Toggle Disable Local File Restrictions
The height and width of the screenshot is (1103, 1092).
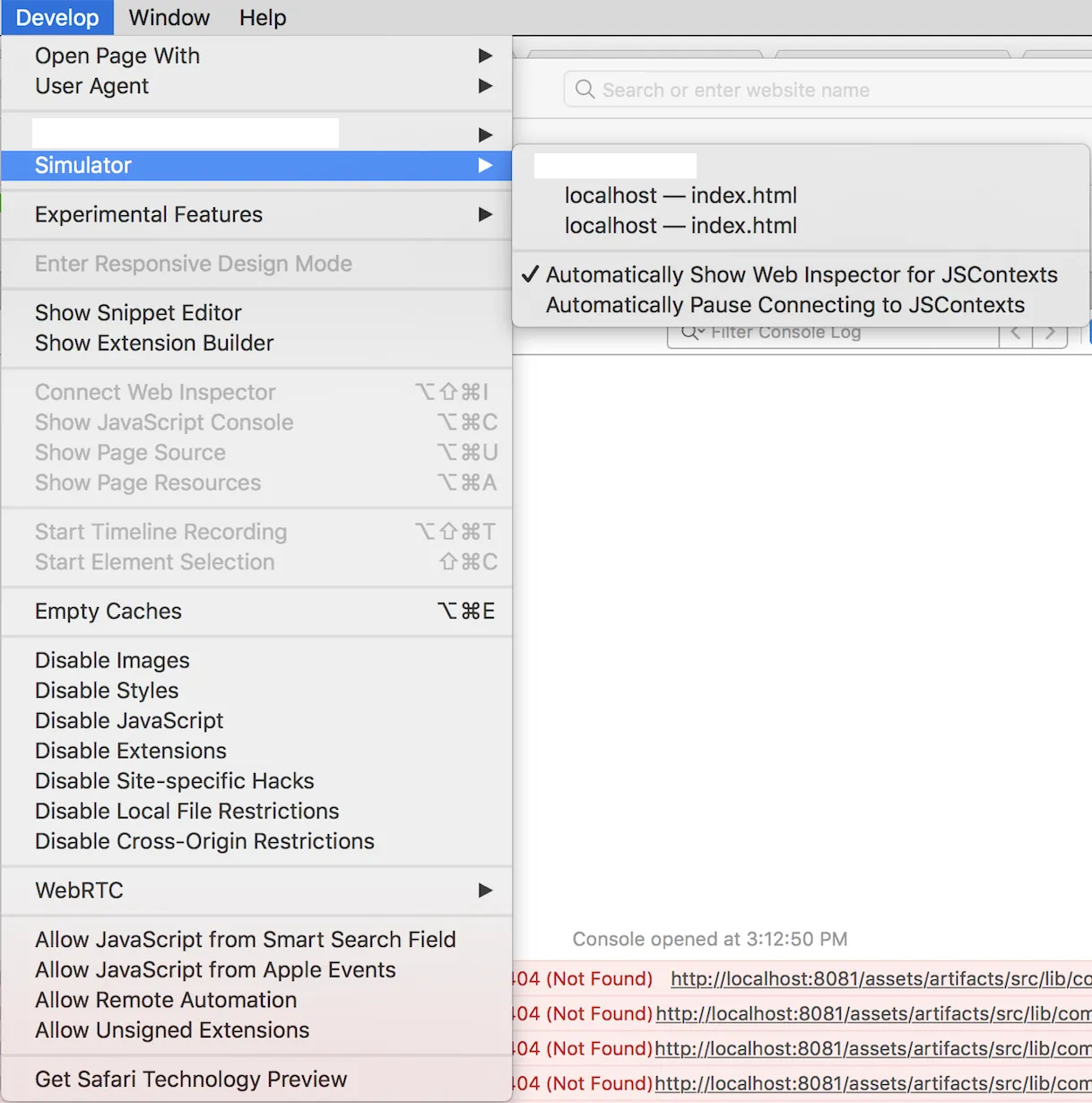[x=256, y=812]
